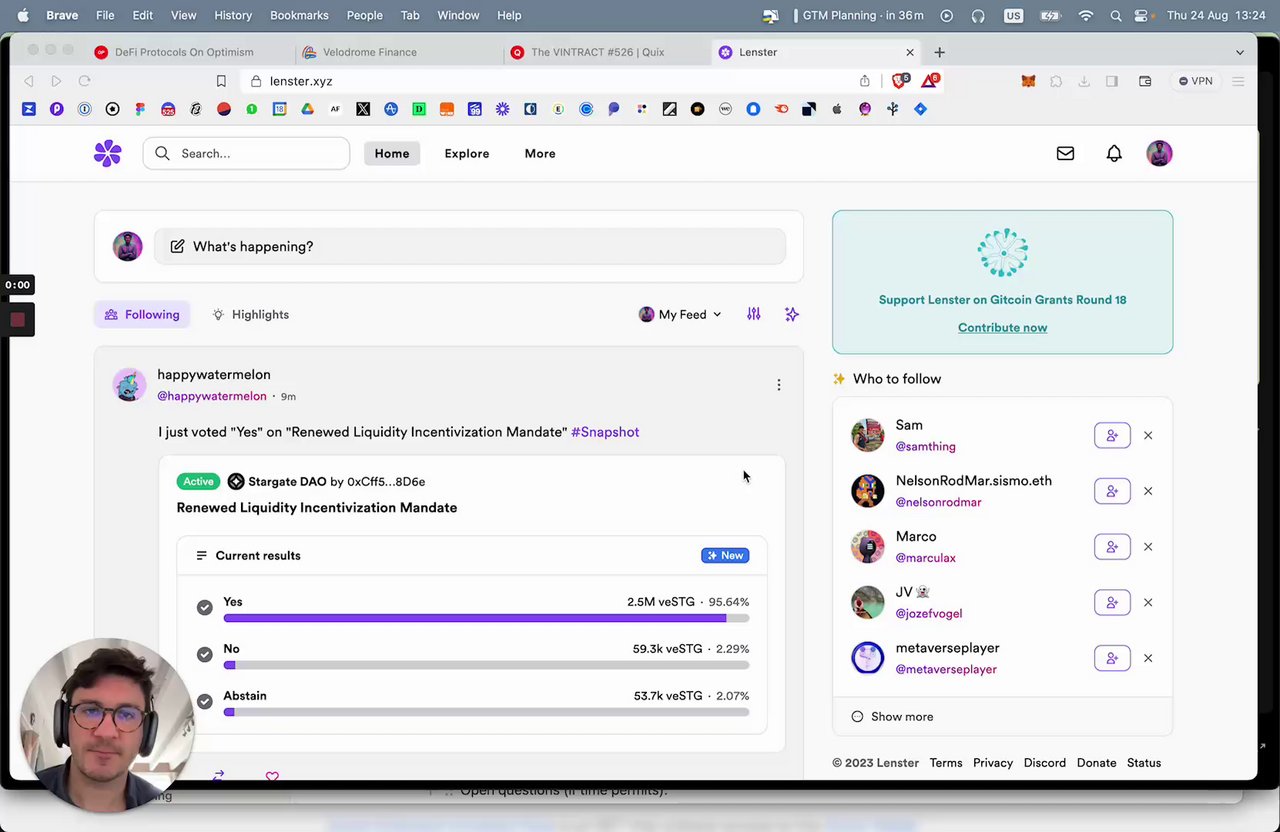Toggle the Brave VPN button
1280x832 pixels.
coord(1195,81)
